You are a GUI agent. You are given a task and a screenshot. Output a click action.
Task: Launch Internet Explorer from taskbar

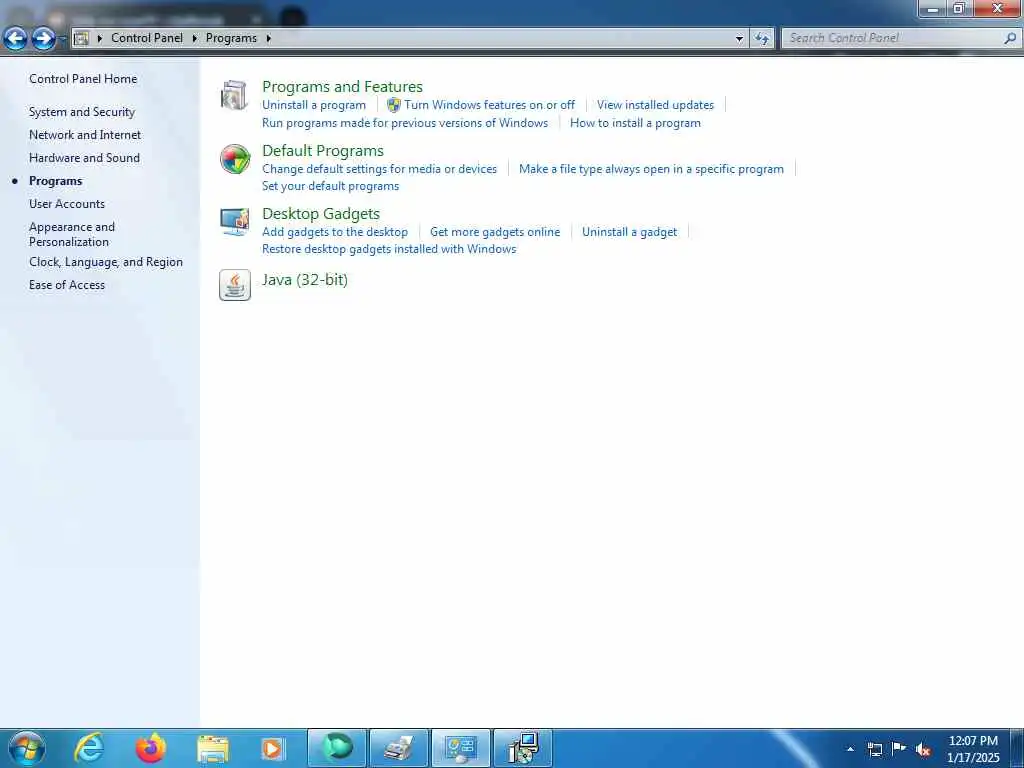pos(89,748)
